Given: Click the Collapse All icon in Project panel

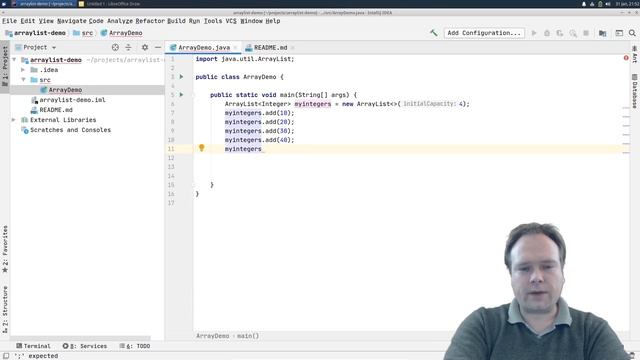Looking at the screenshot, I should [128, 47].
